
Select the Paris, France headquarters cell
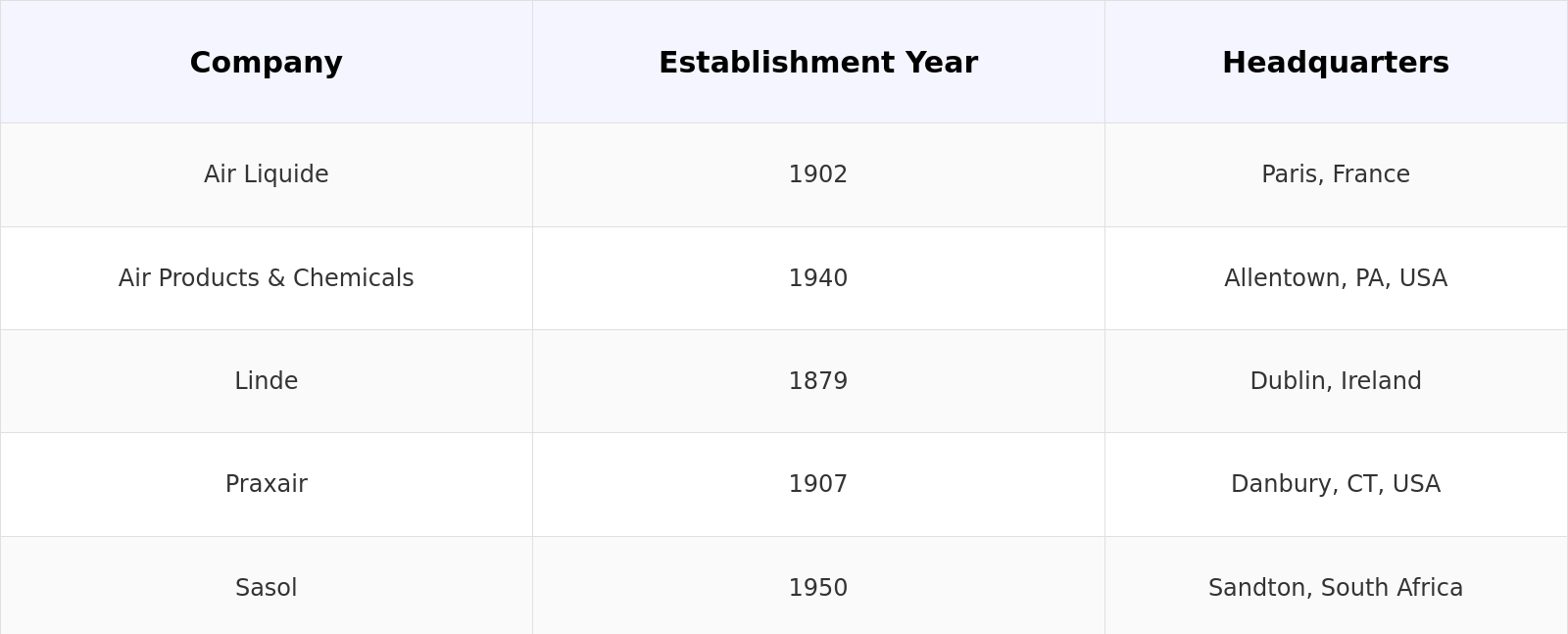pos(1335,174)
